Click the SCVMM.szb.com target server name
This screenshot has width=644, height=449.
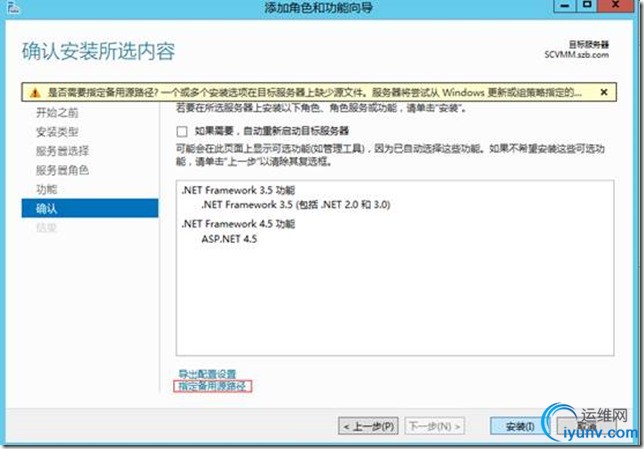577,55
